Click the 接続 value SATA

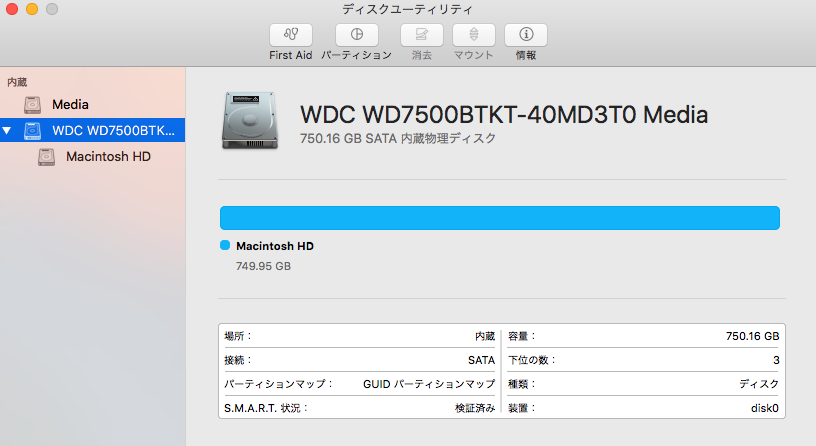(x=481, y=360)
